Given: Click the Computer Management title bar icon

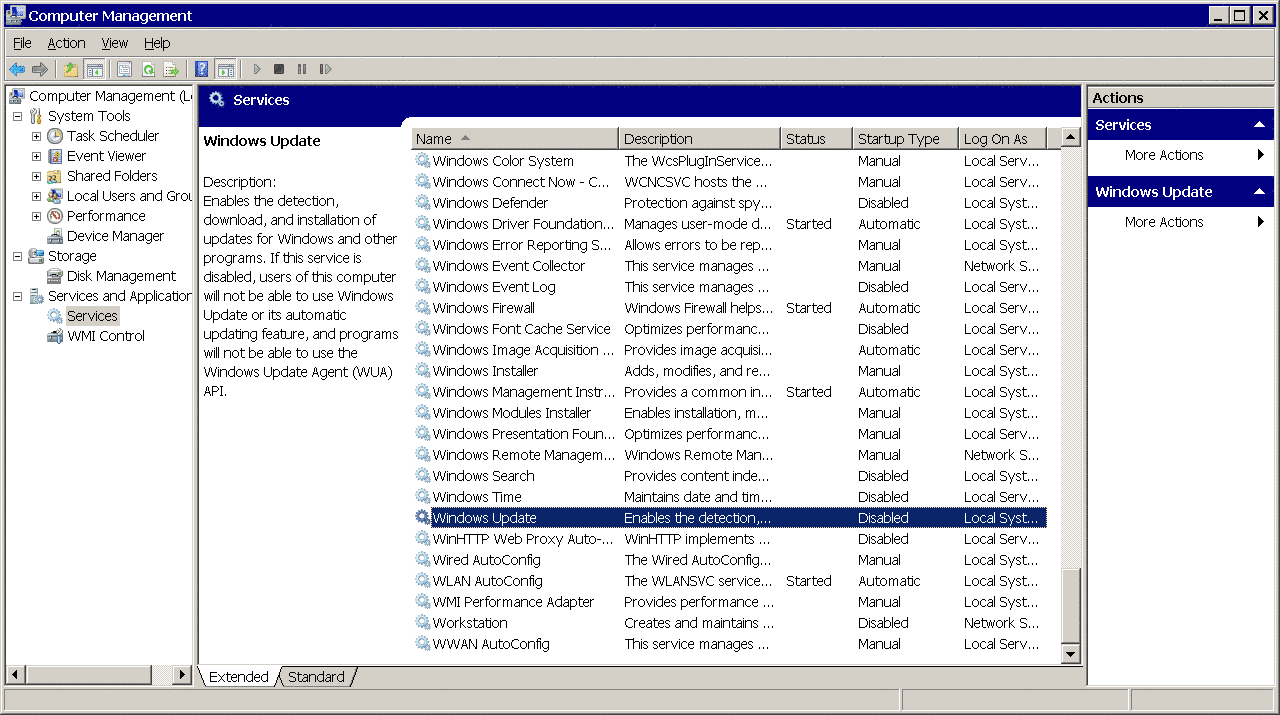Looking at the screenshot, I should [15, 15].
